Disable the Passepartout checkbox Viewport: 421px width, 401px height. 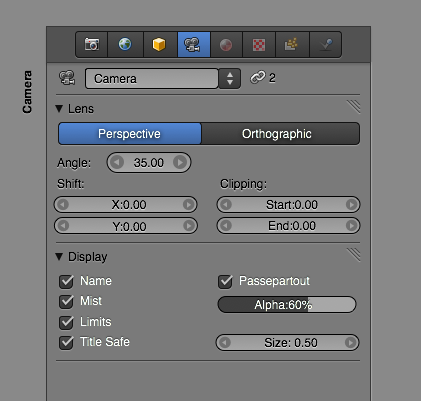tap(225, 281)
